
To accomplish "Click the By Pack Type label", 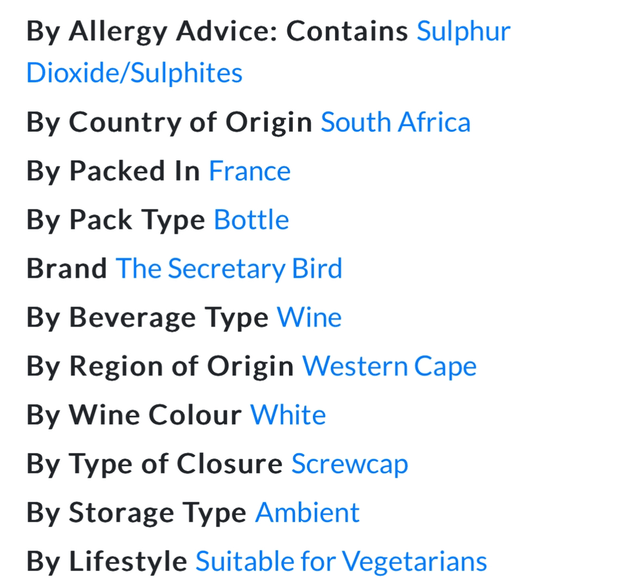I will click(x=116, y=220).
